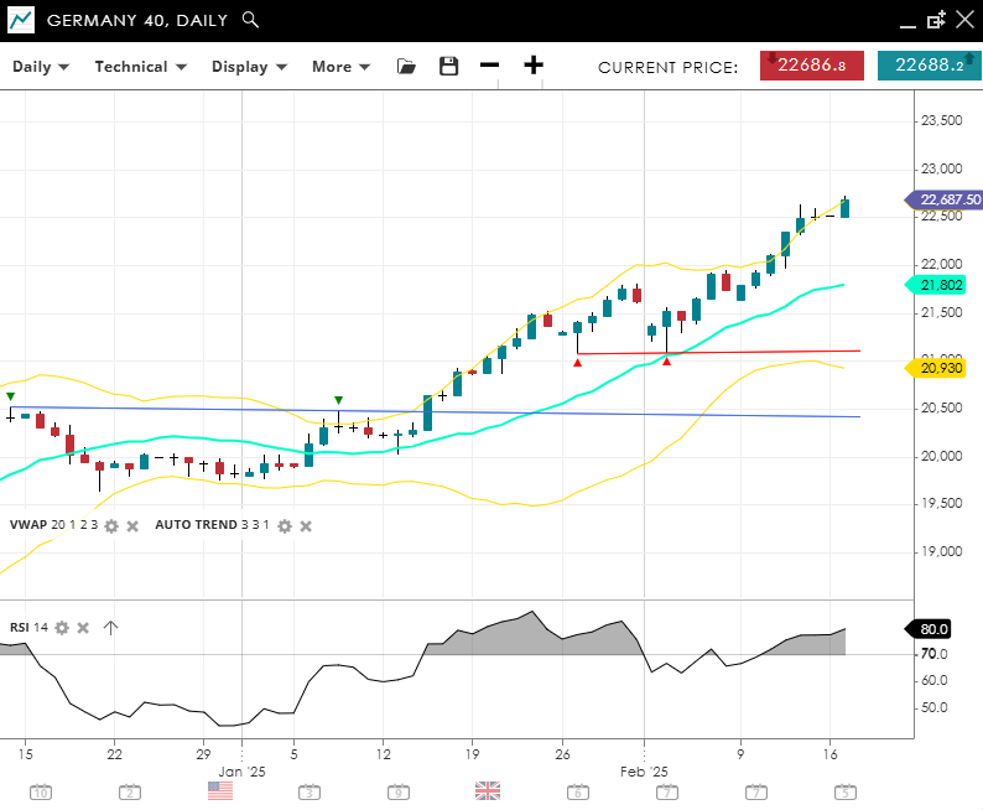Remove the Auto Trend indicator
The width and height of the screenshot is (983, 810).
[x=305, y=526]
